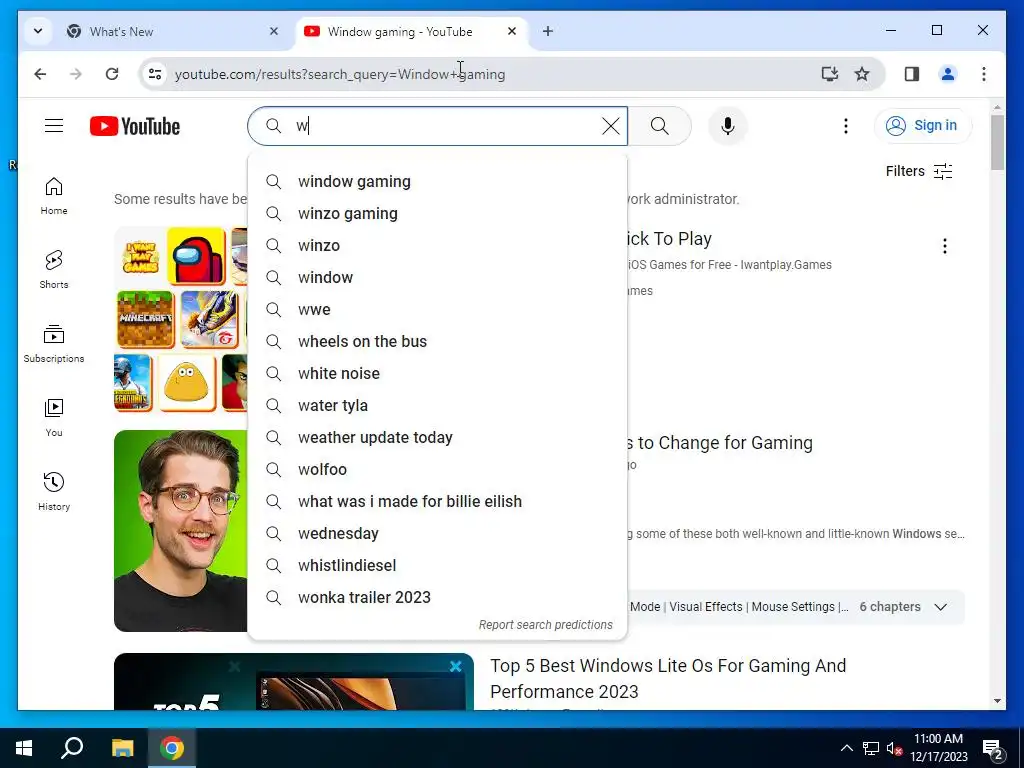This screenshot has width=1024, height=768.
Task: Open a new browser tab
Action: (x=548, y=31)
